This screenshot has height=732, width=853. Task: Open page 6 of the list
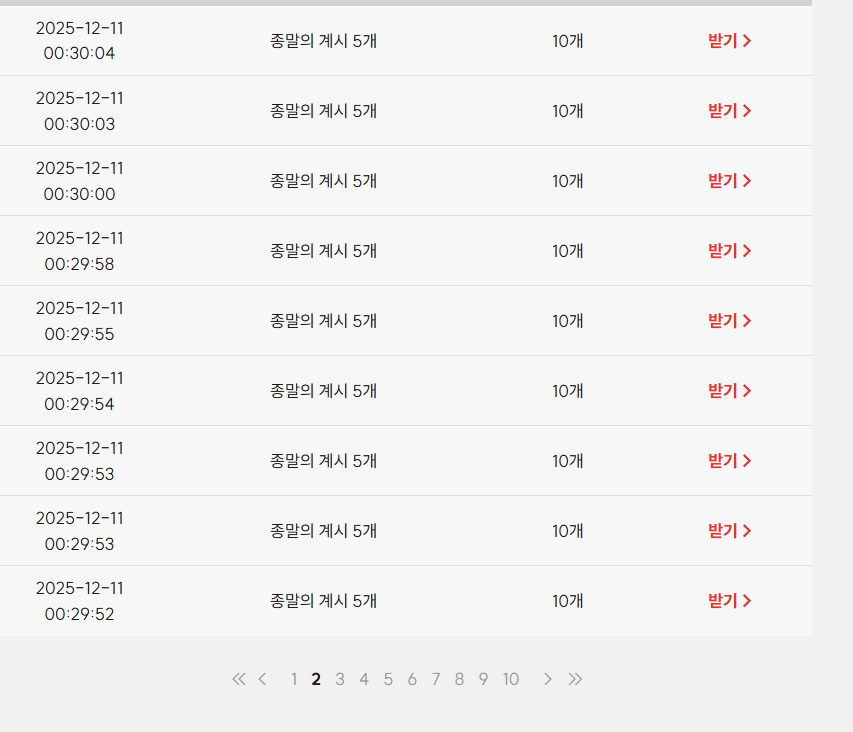[x=412, y=679]
